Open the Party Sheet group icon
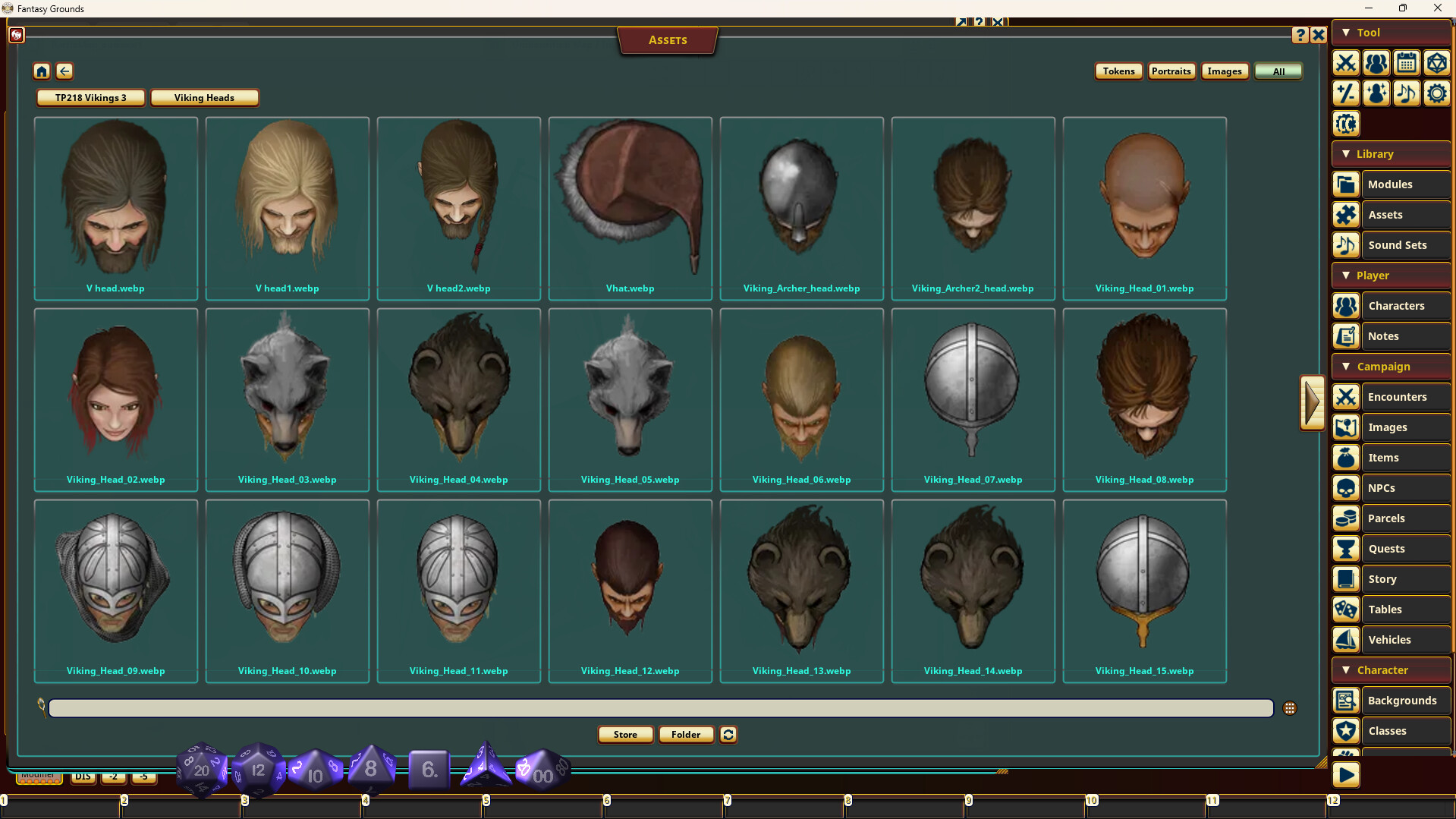 (x=1376, y=63)
